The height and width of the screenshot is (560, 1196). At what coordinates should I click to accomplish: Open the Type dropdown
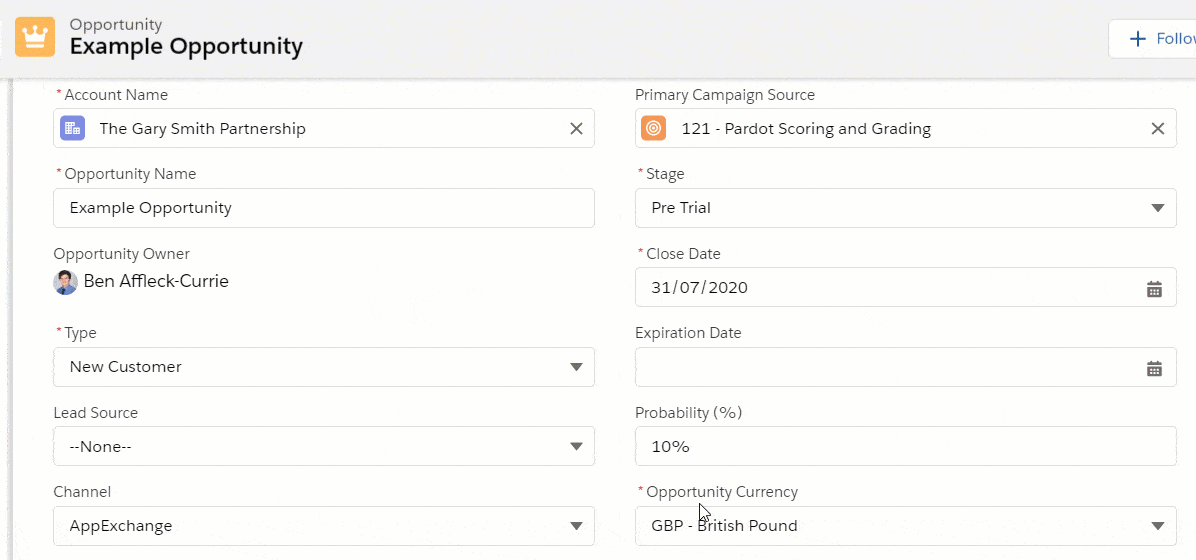576,367
